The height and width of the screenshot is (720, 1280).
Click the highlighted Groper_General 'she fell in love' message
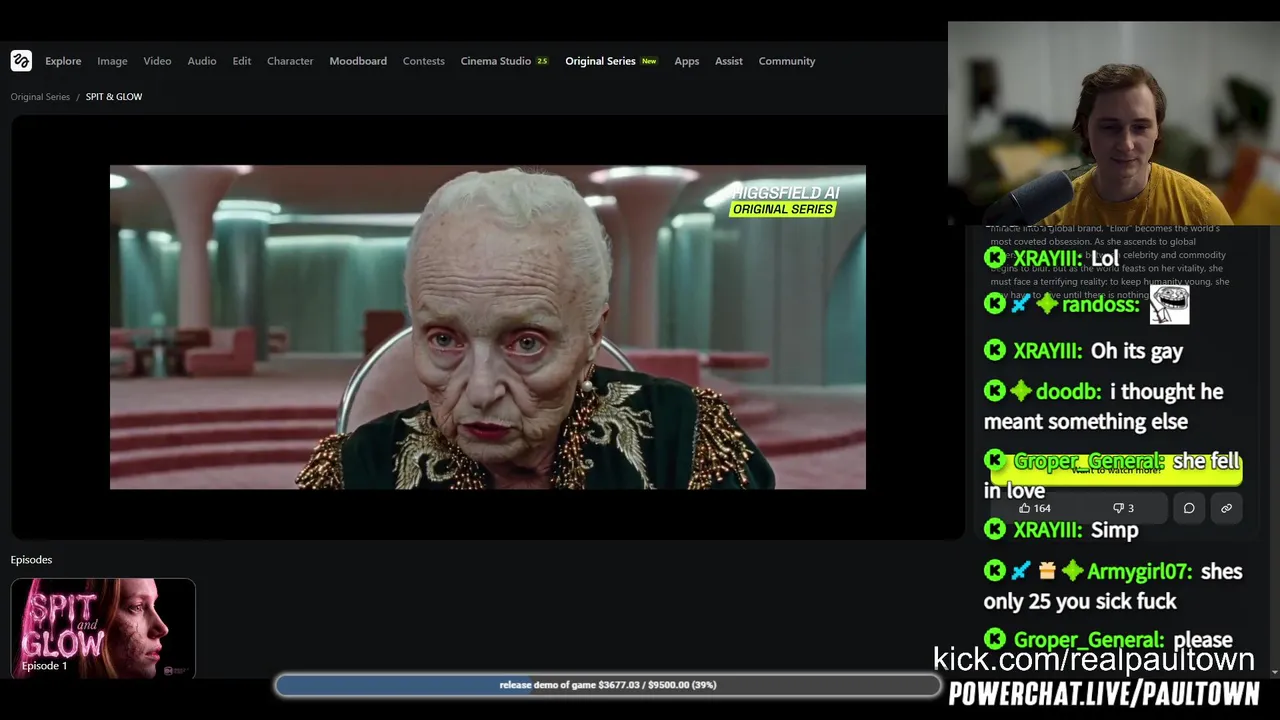click(x=1113, y=475)
